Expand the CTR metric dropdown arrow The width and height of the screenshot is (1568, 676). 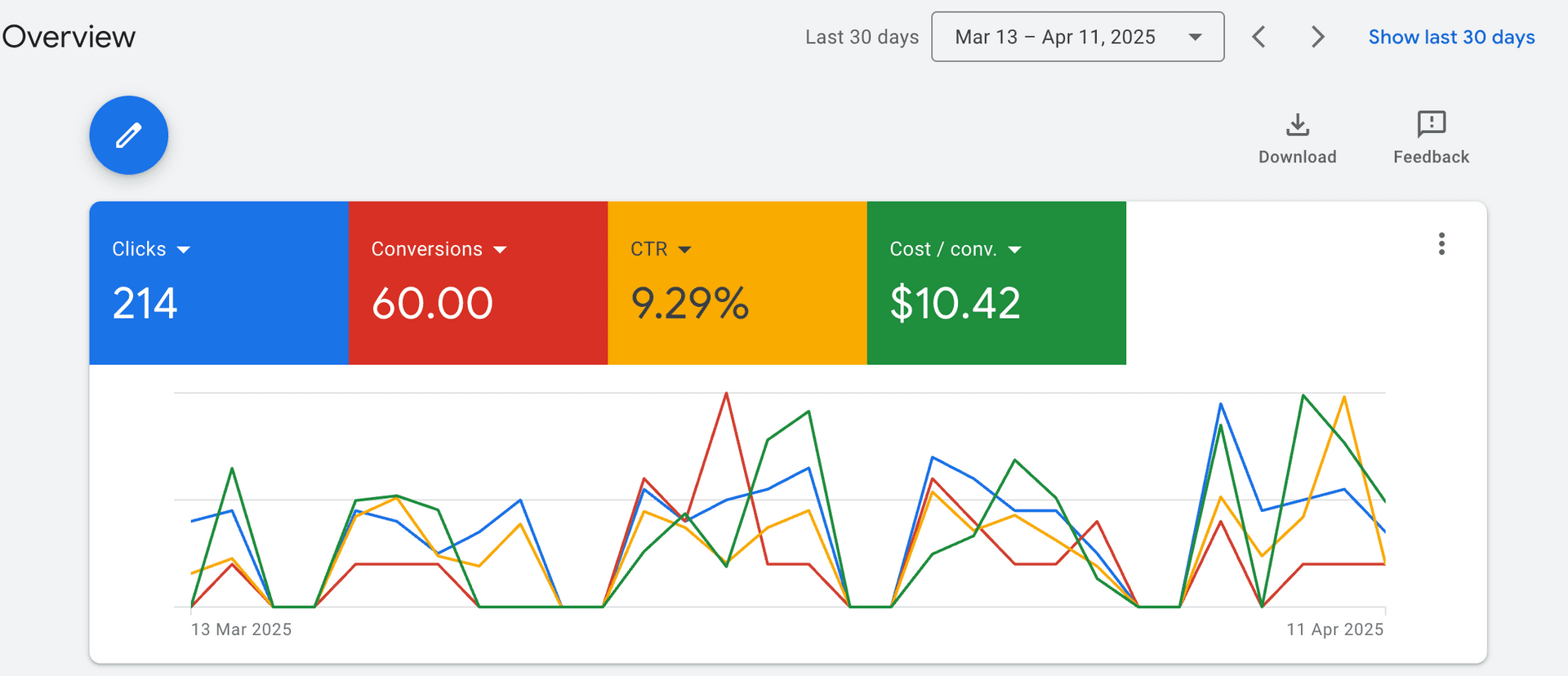(685, 250)
